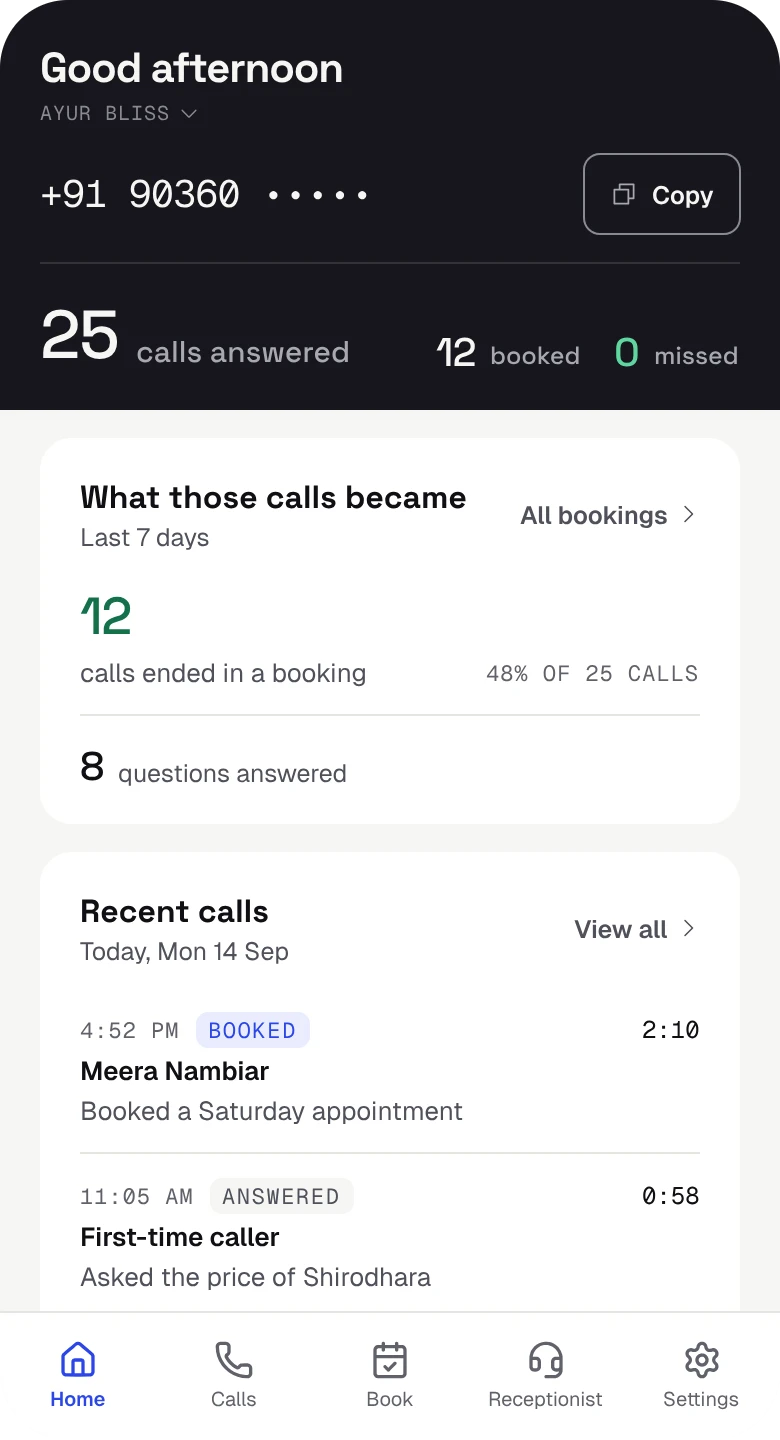The image size is (780, 1440).
Task: Select the ANSWERED status badge
Action: click(x=281, y=1196)
